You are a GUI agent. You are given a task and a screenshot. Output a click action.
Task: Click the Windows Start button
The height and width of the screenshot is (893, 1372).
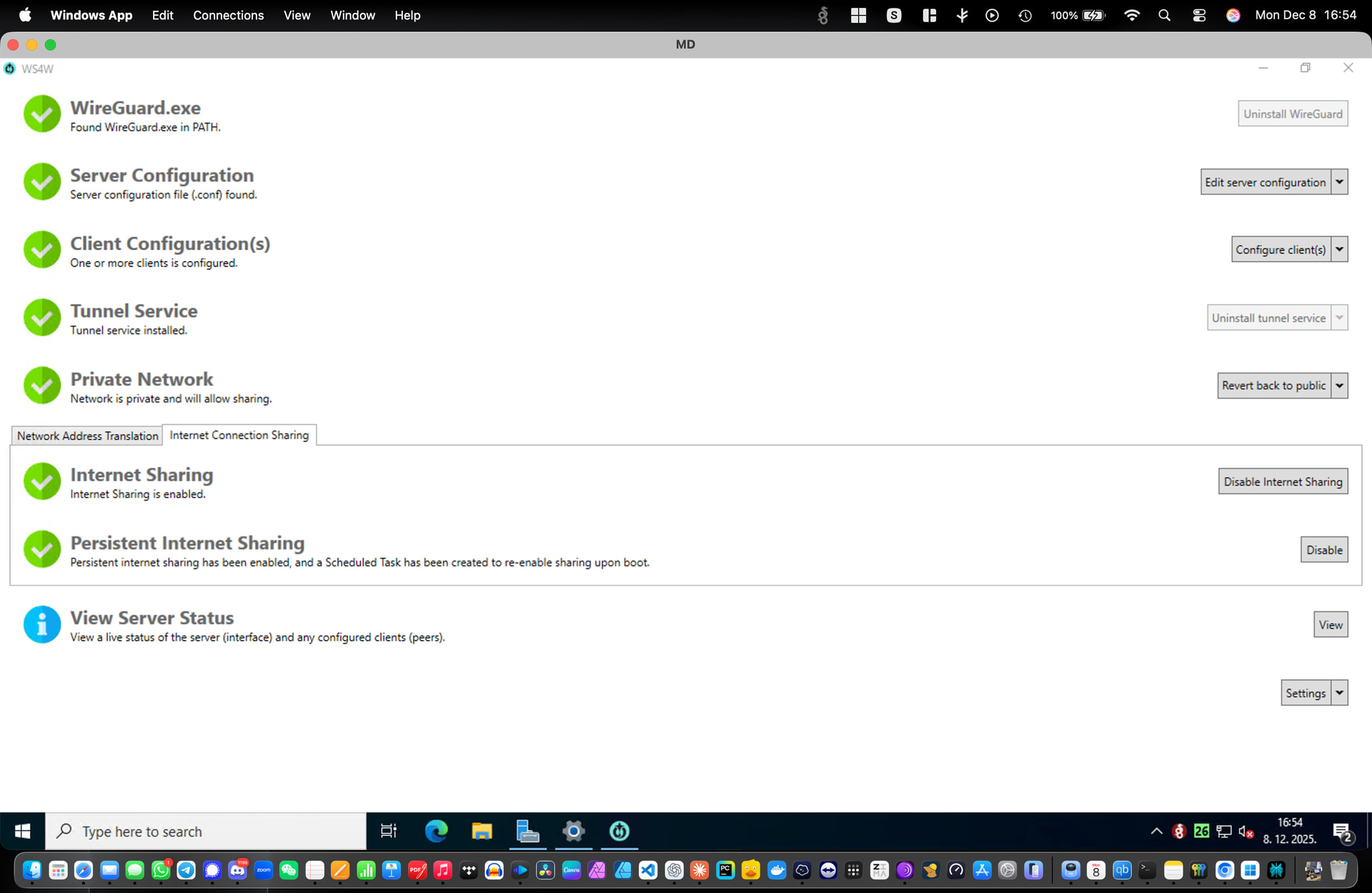click(x=22, y=831)
